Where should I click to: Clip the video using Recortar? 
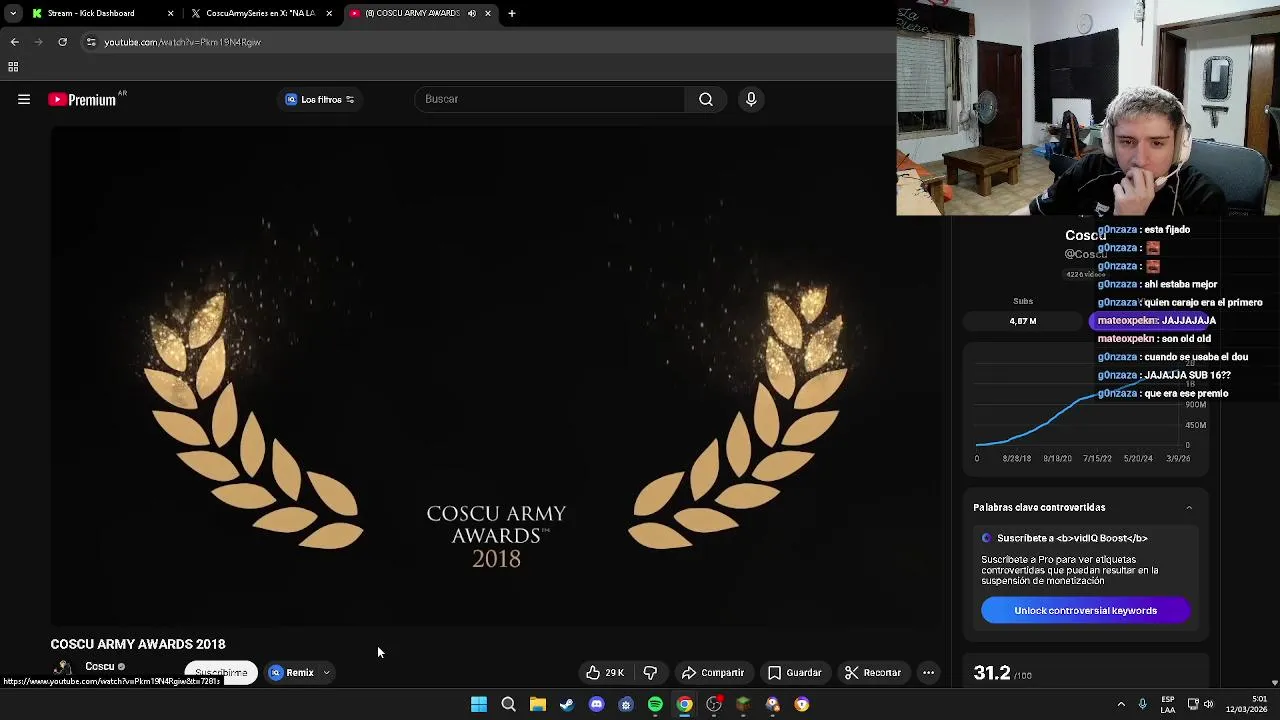(872, 673)
